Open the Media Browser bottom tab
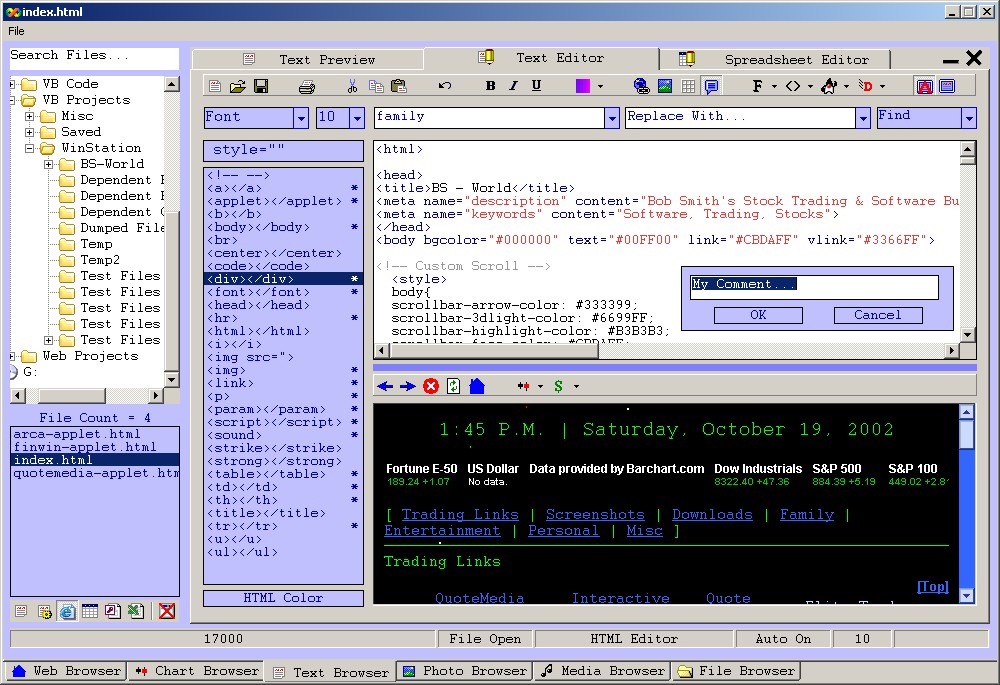This screenshot has height=685, width=1000. [x=603, y=671]
